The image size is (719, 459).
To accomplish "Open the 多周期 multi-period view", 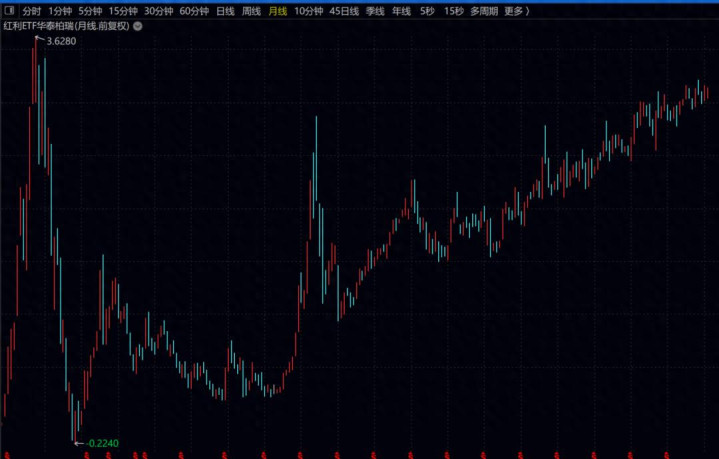I will 482,11.
